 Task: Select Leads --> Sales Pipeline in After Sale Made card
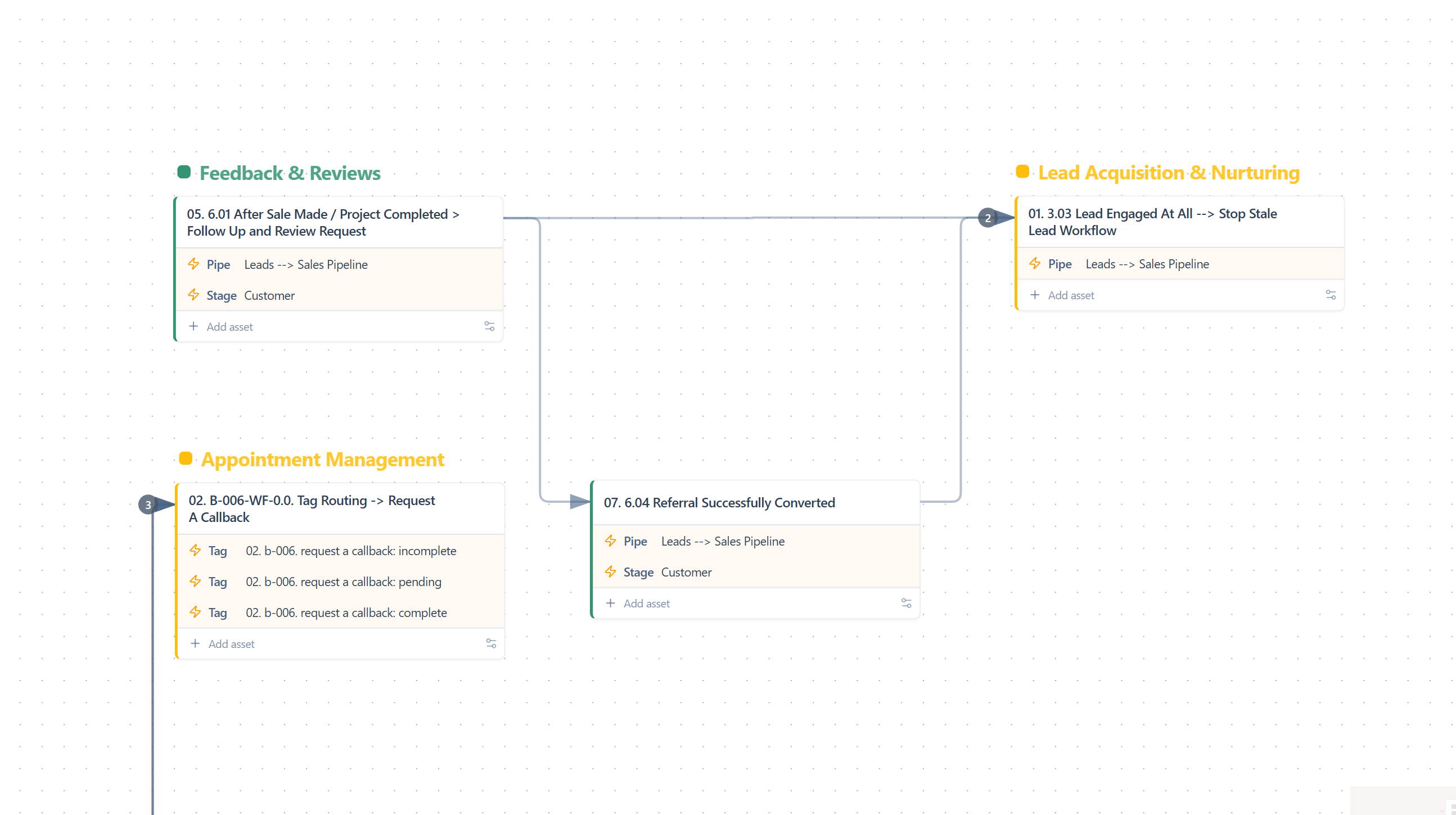click(306, 264)
